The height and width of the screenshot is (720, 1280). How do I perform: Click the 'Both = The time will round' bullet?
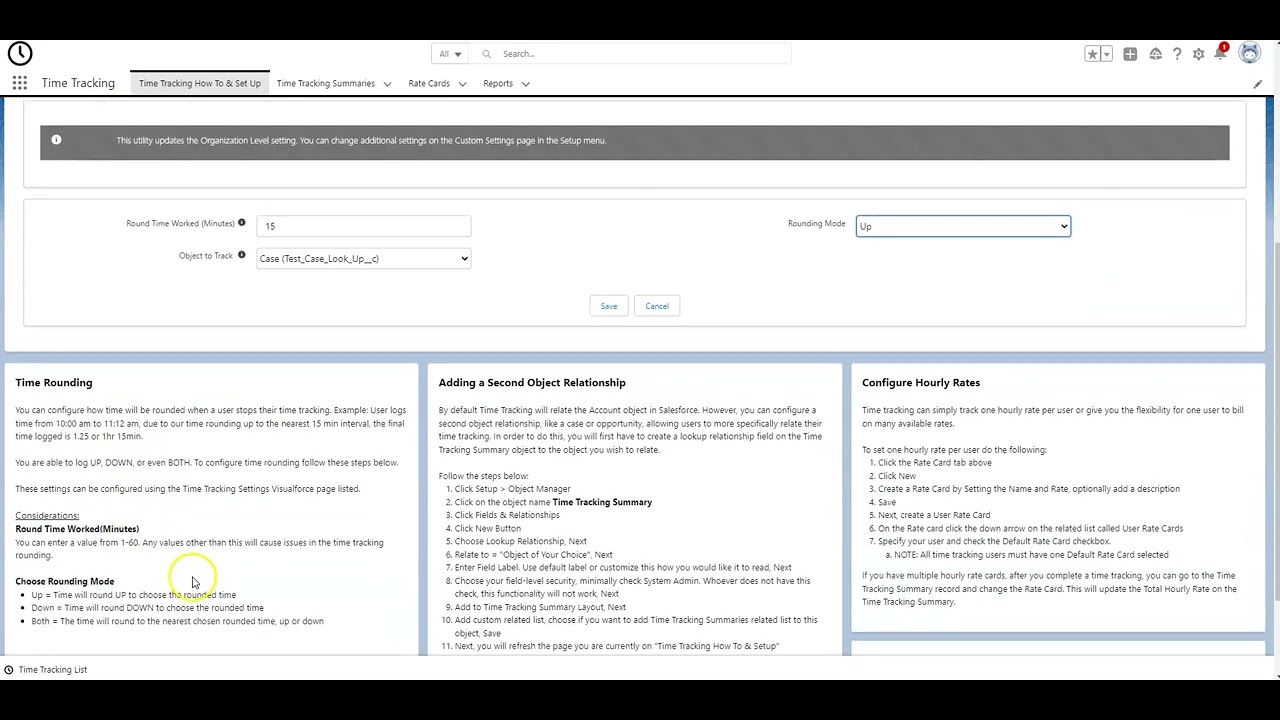tap(177, 621)
